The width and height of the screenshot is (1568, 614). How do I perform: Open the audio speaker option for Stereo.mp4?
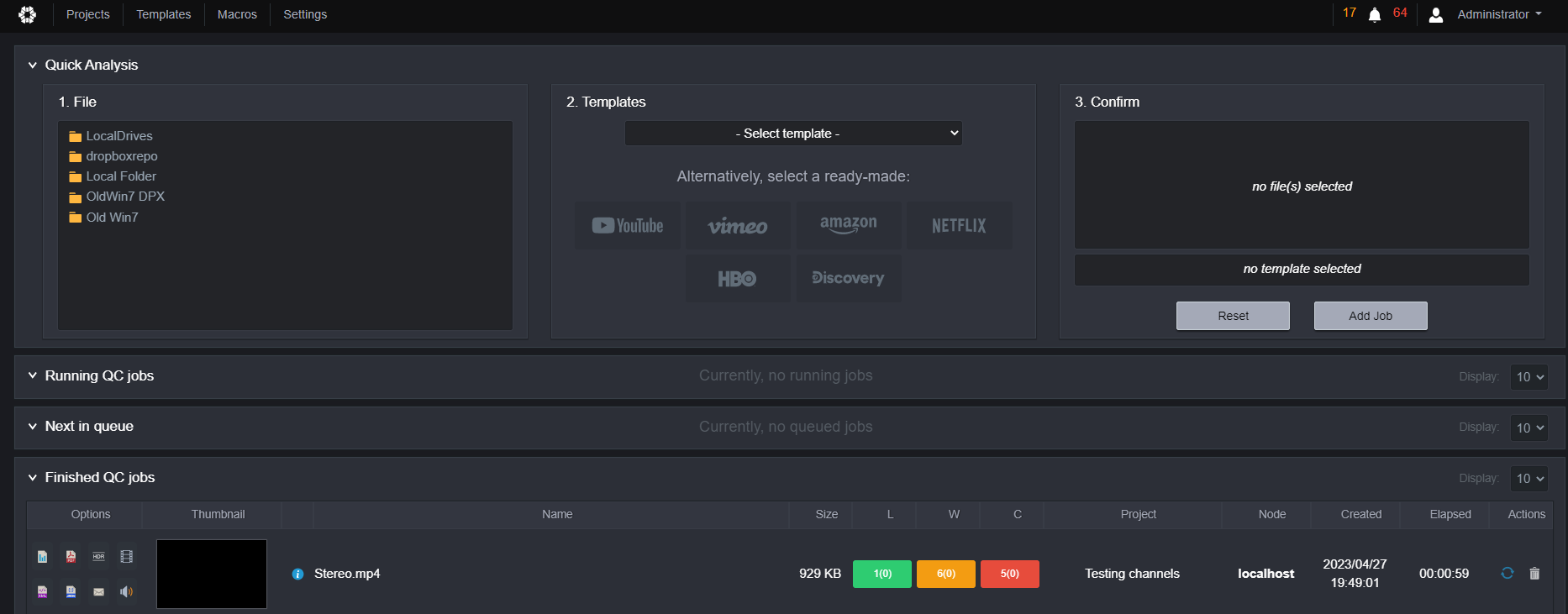pos(127,591)
